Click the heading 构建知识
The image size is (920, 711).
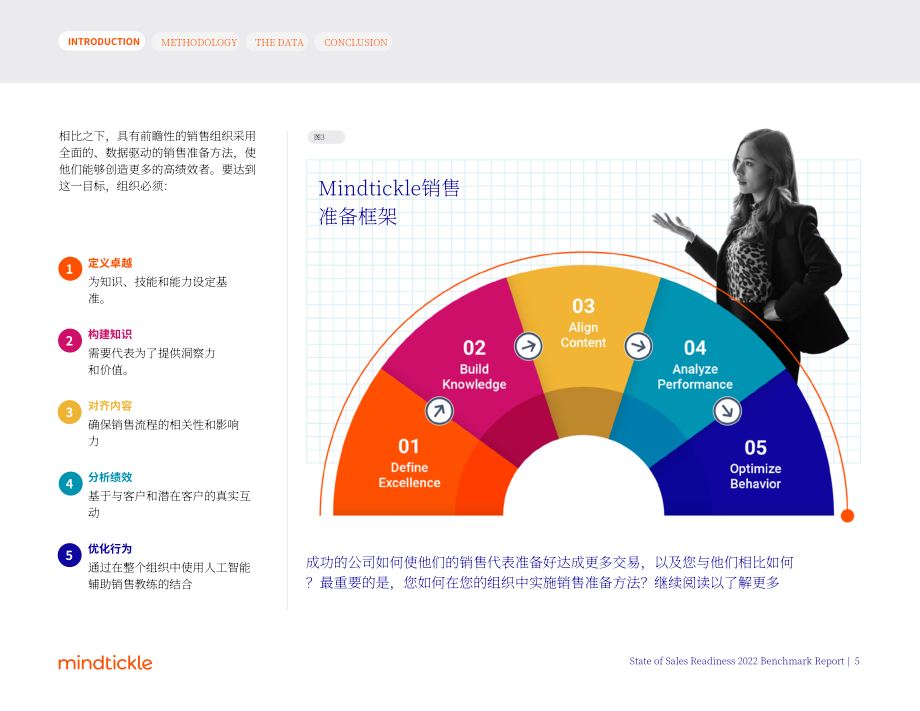(x=110, y=334)
